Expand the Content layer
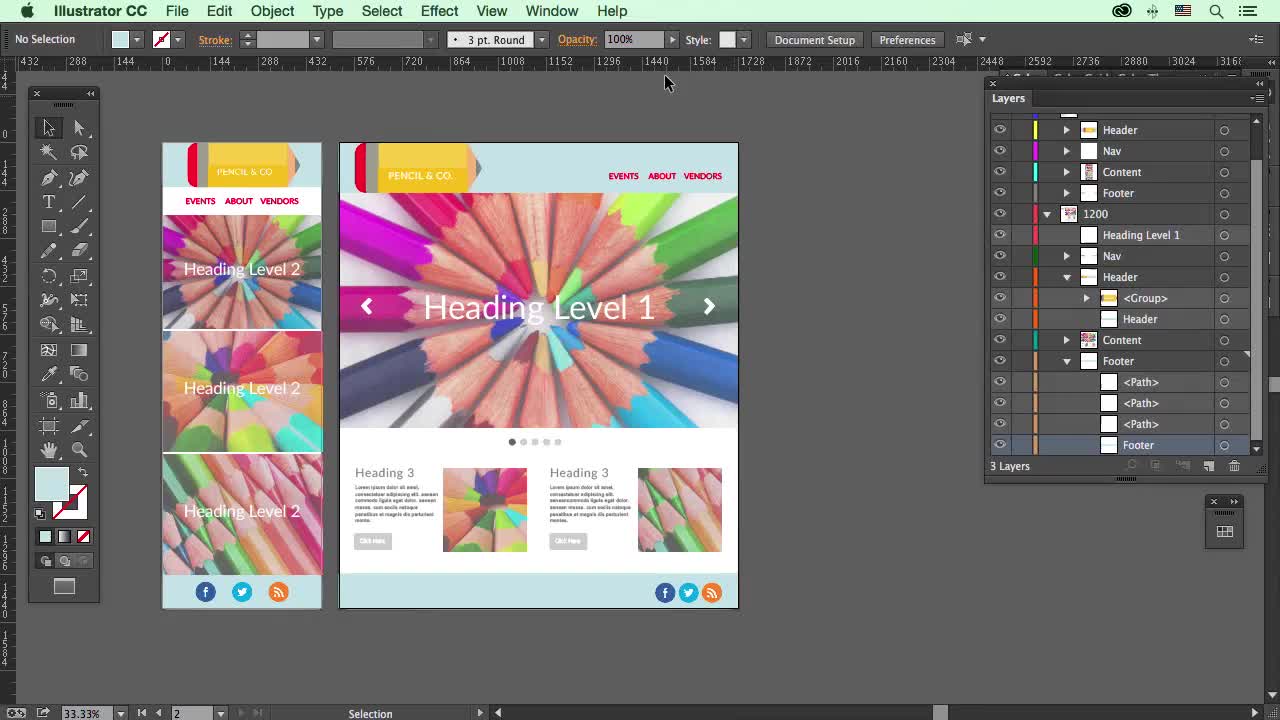This screenshot has width=1280, height=720. coord(1066,172)
